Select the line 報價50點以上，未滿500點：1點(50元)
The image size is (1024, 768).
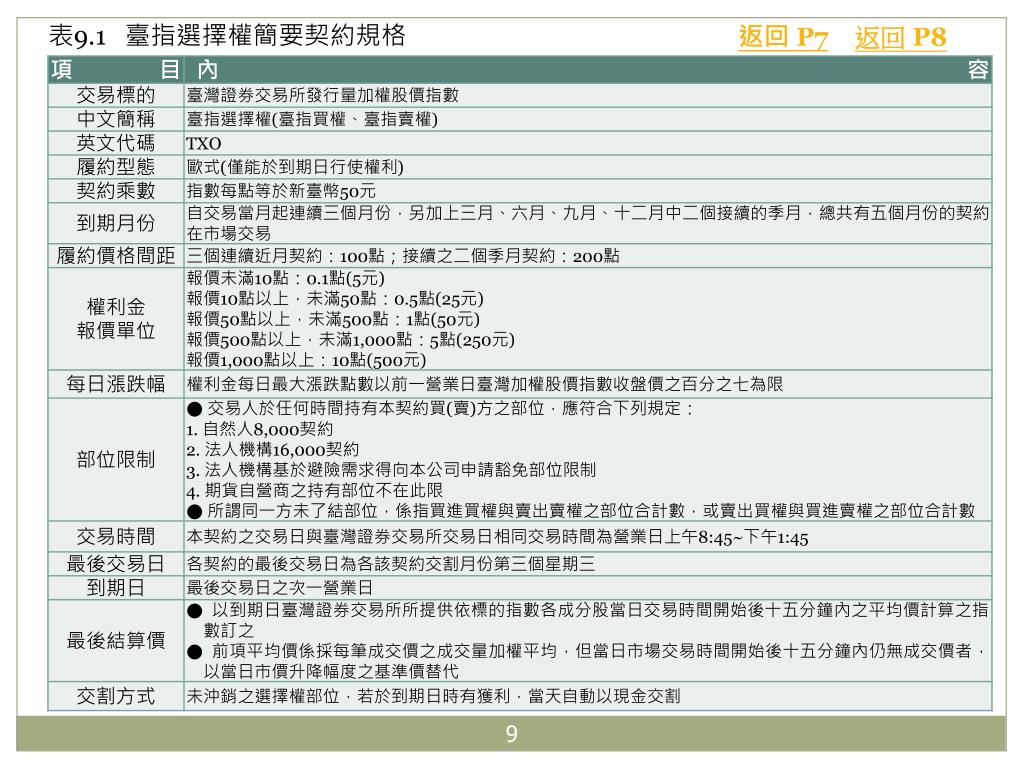click(x=333, y=319)
